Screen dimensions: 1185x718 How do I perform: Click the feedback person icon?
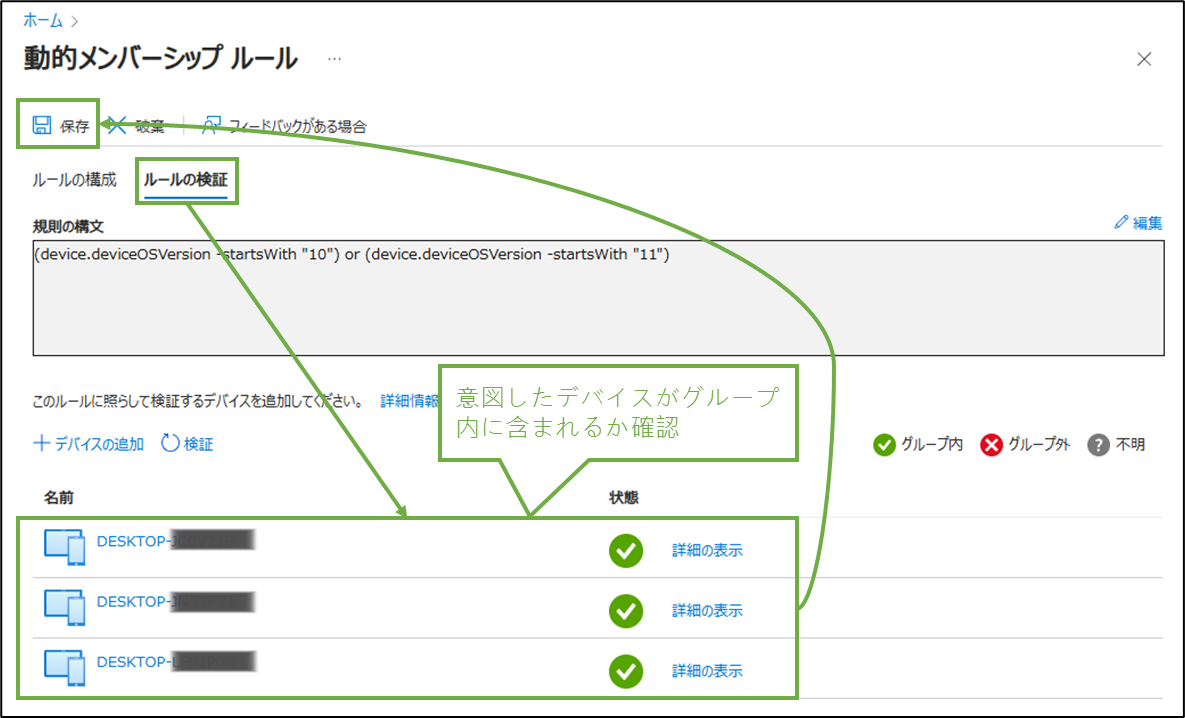212,125
